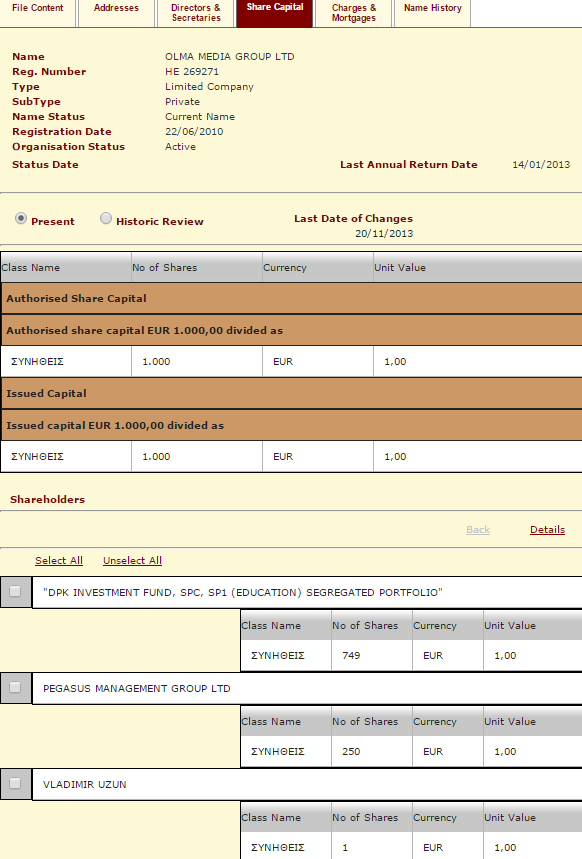Click last annual return date 14/01/2013
The width and height of the screenshot is (582, 859).
point(541,164)
